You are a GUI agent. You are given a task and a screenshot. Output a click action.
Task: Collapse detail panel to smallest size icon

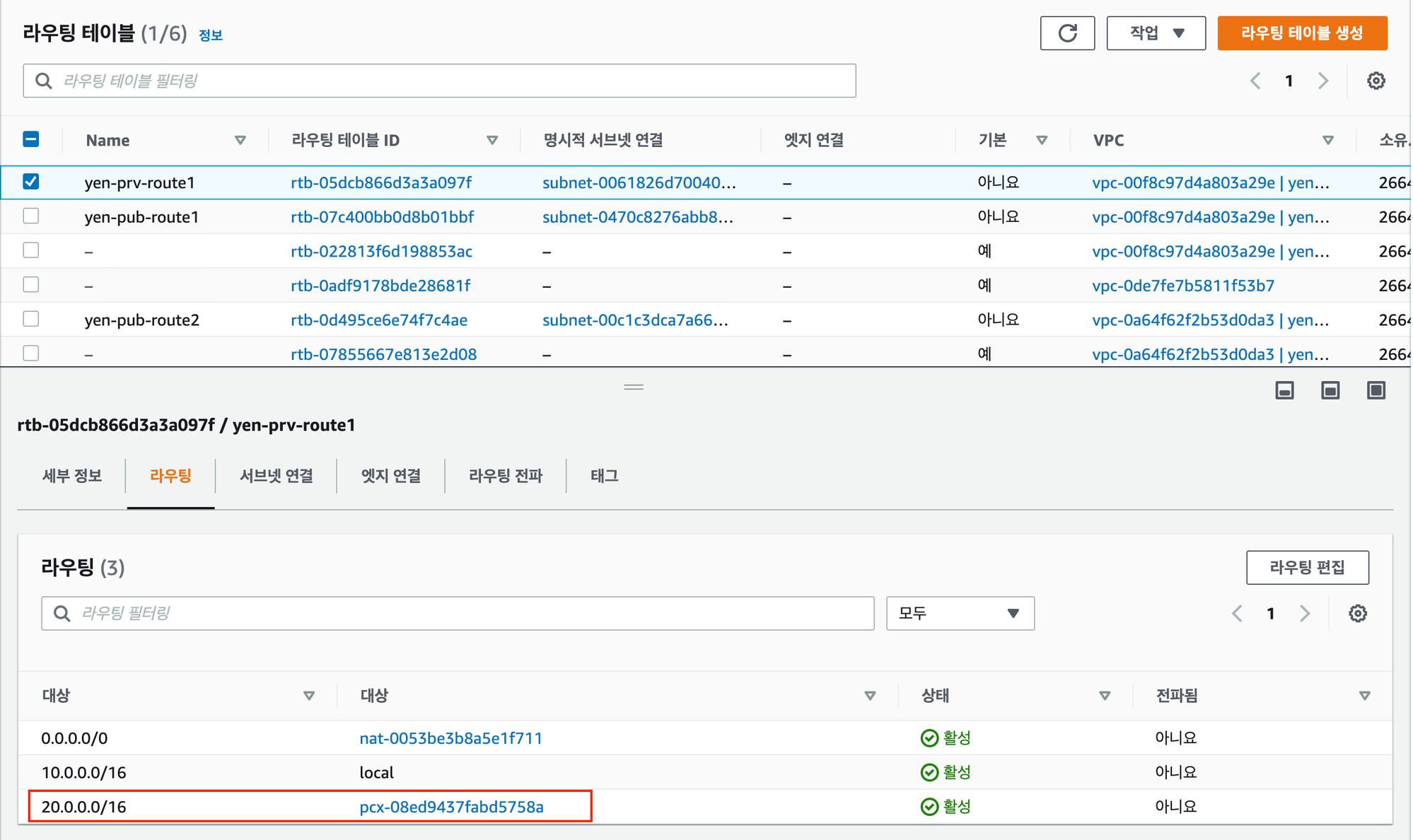pos(1284,390)
